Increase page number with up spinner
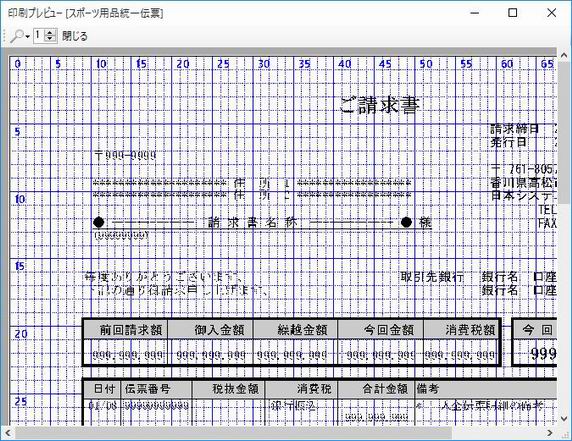 point(50,33)
